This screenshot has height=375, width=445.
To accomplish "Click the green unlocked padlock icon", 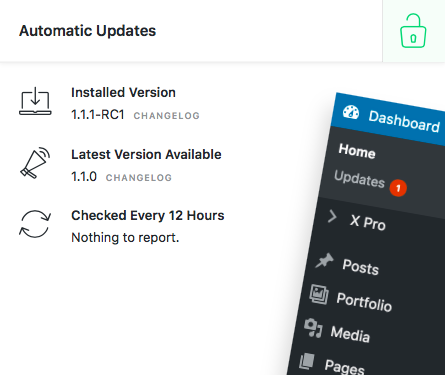I will click(x=413, y=31).
